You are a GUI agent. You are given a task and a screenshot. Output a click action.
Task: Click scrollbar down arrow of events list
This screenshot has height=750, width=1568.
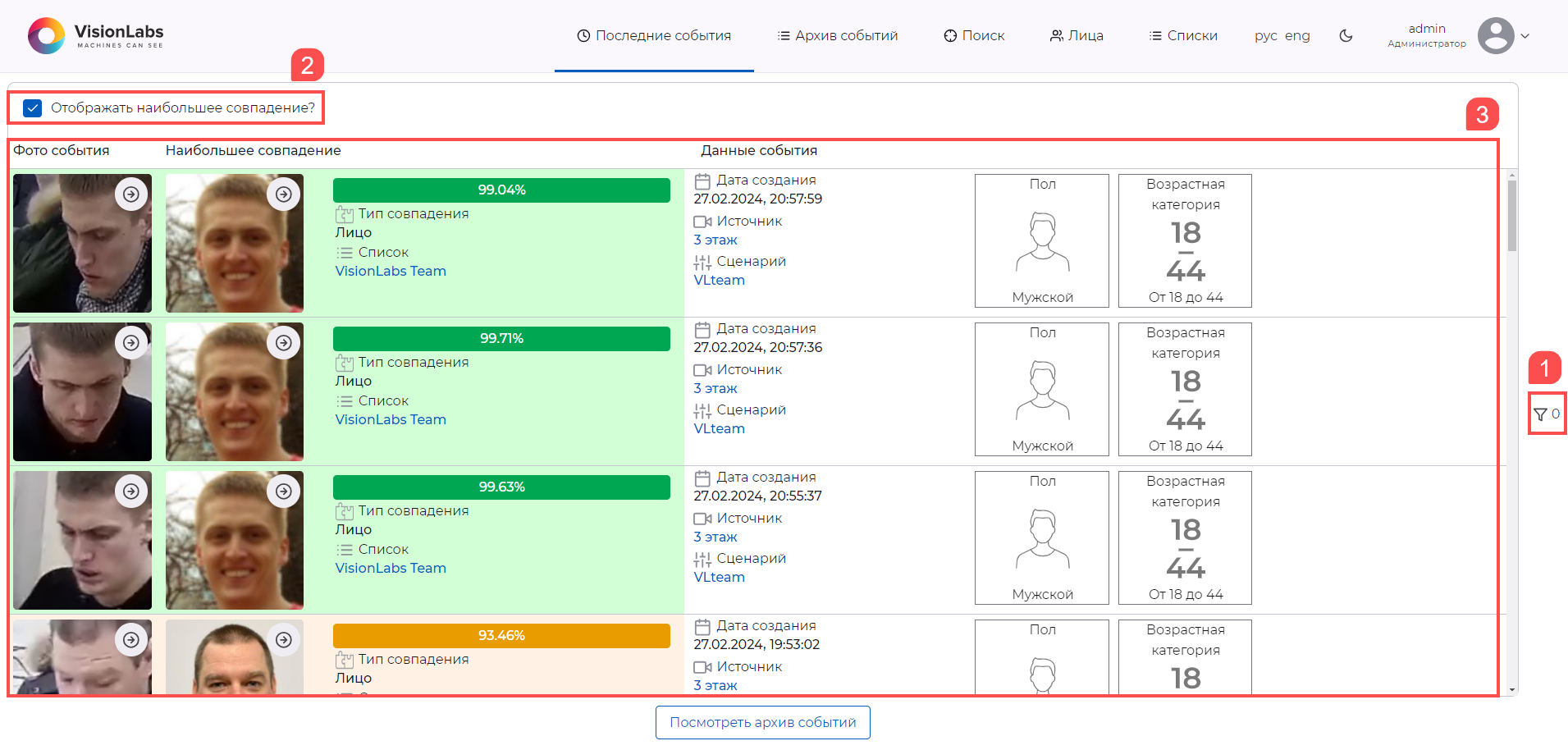click(1512, 691)
